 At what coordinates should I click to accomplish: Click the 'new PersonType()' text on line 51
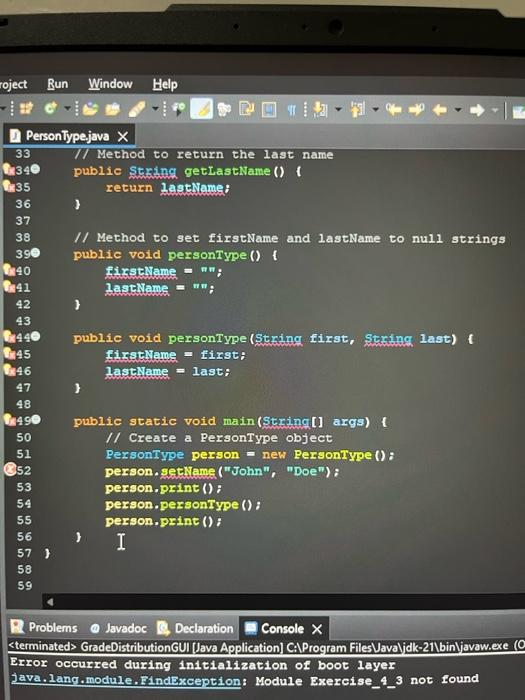328,455
